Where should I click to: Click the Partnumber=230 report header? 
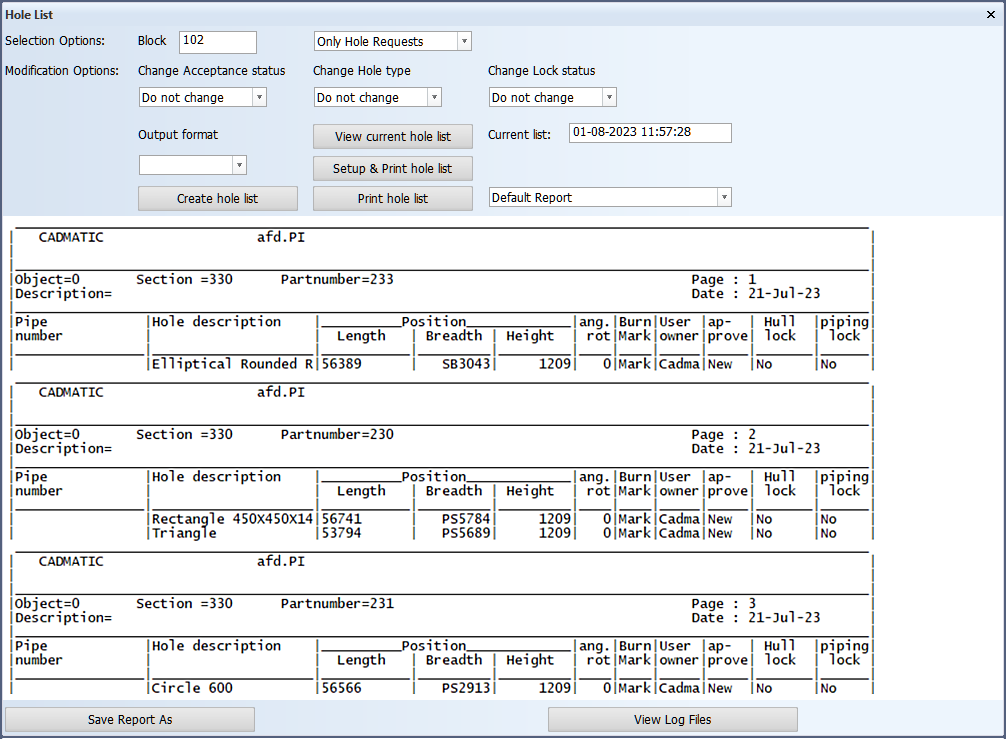tap(337, 435)
